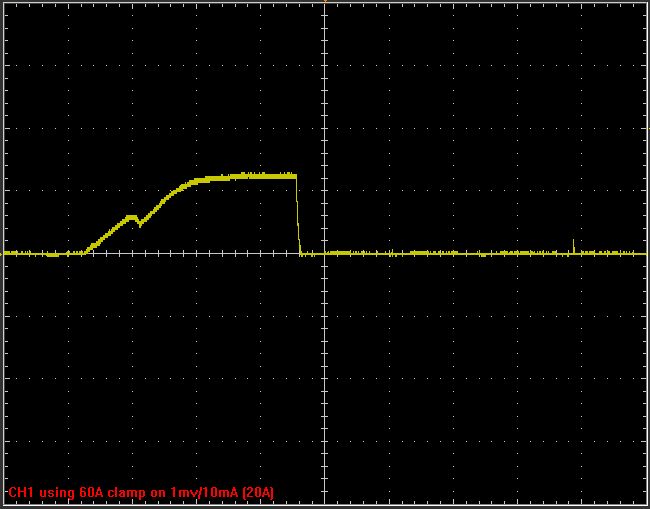Click the small spike on the right baseline
Viewport: 650px width, 509px height.
tap(573, 243)
